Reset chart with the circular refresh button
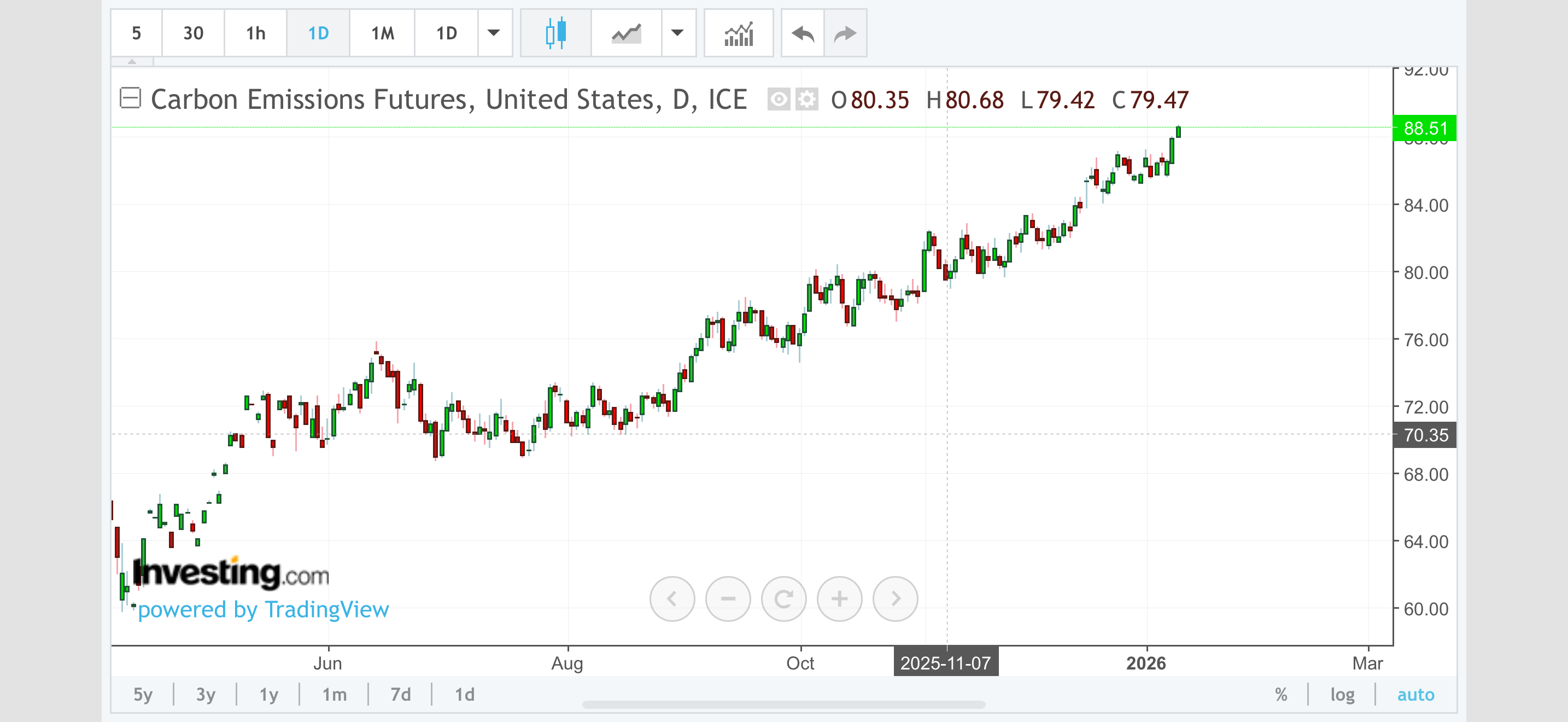This screenshot has height=722, width=1568. [x=783, y=598]
